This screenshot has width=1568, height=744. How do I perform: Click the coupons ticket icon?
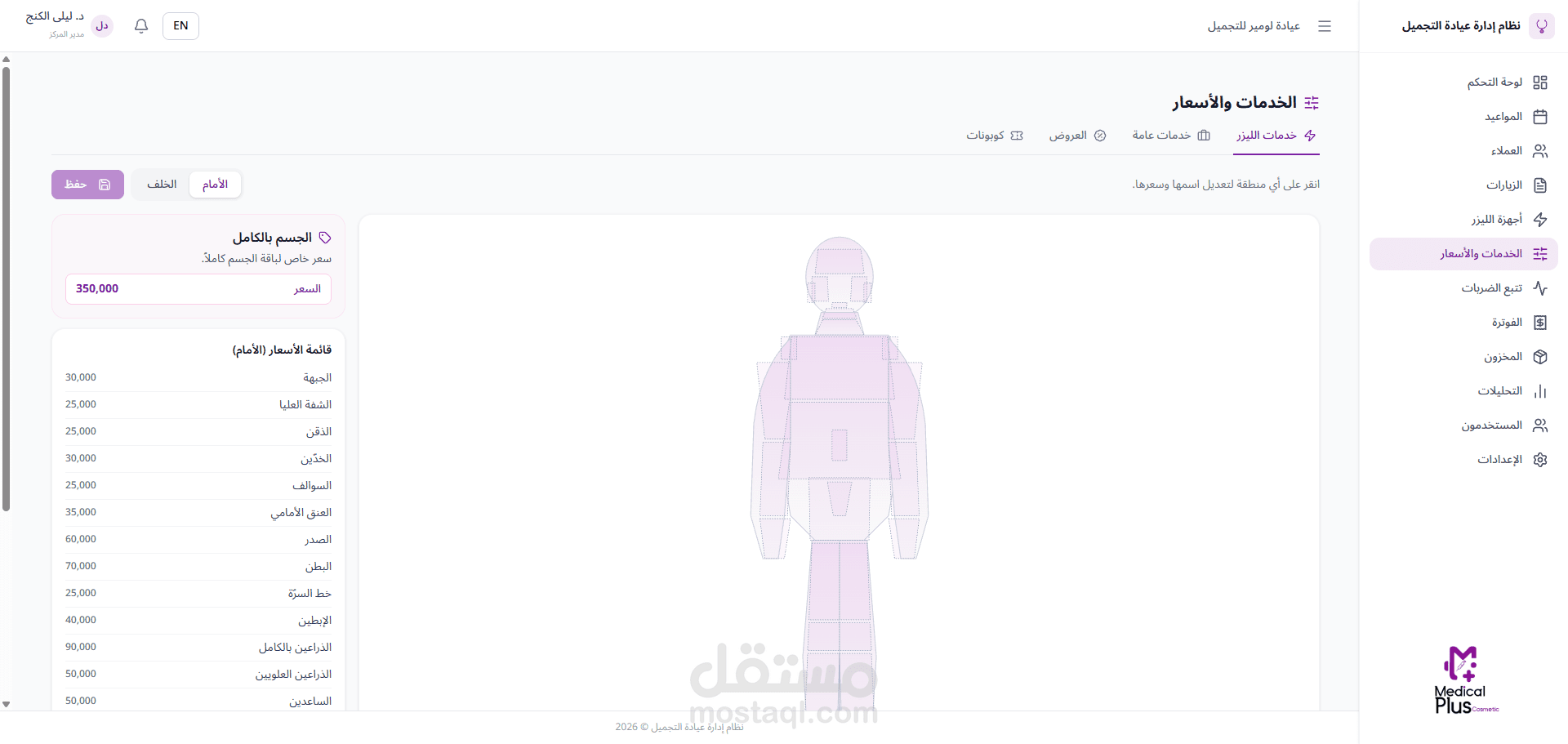pos(1017,136)
